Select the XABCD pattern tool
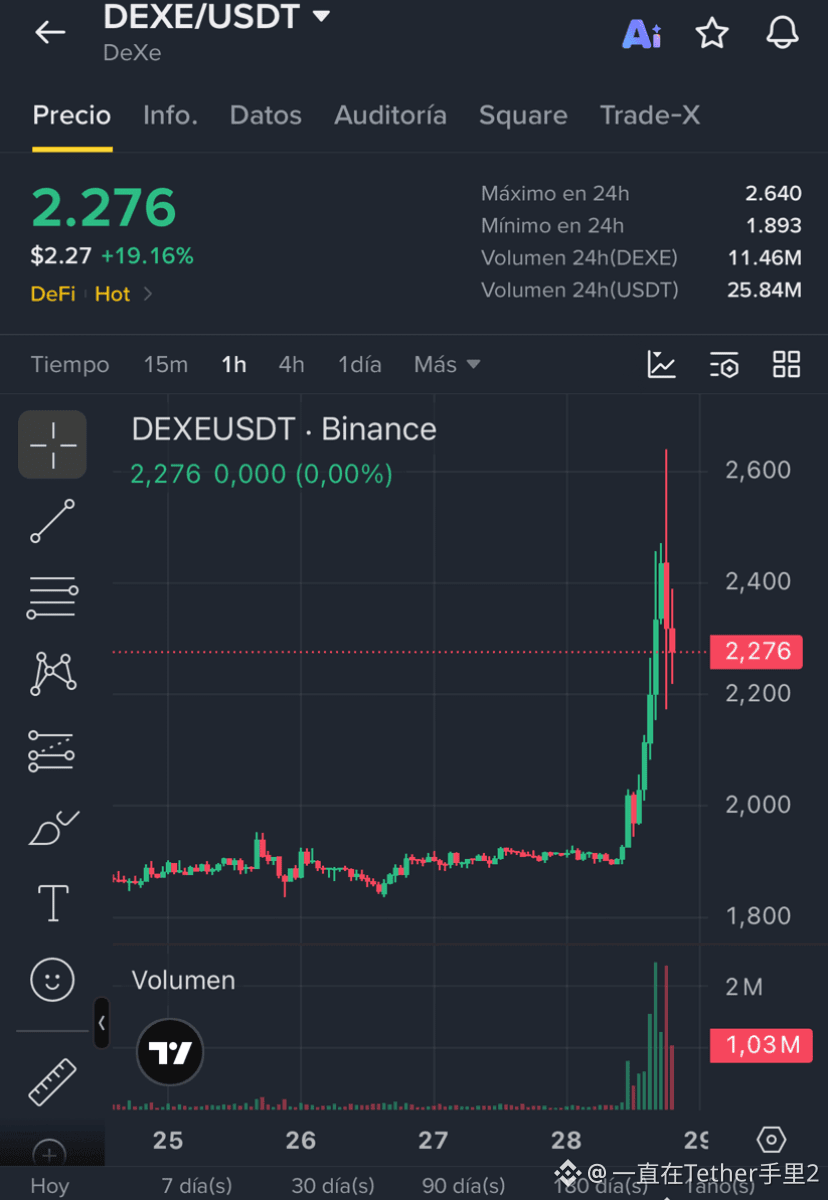828x1200 pixels. coord(53,674)
